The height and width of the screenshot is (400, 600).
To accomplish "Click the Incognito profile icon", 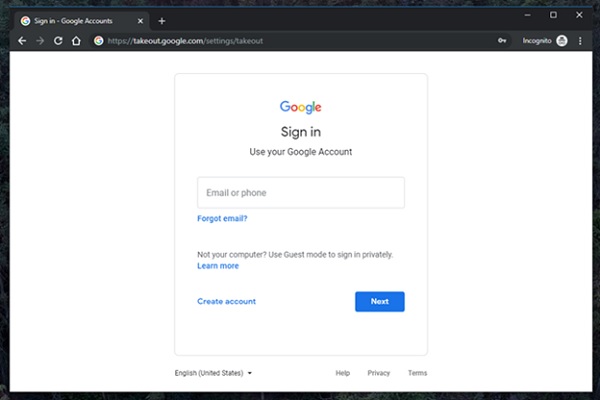I will [x=562, y=41].
